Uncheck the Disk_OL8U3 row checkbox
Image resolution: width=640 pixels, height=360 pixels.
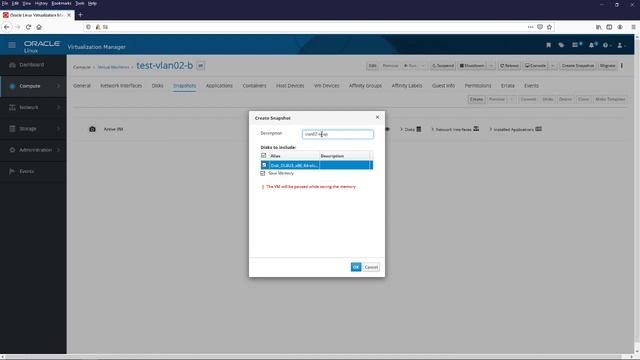(264, 165)
